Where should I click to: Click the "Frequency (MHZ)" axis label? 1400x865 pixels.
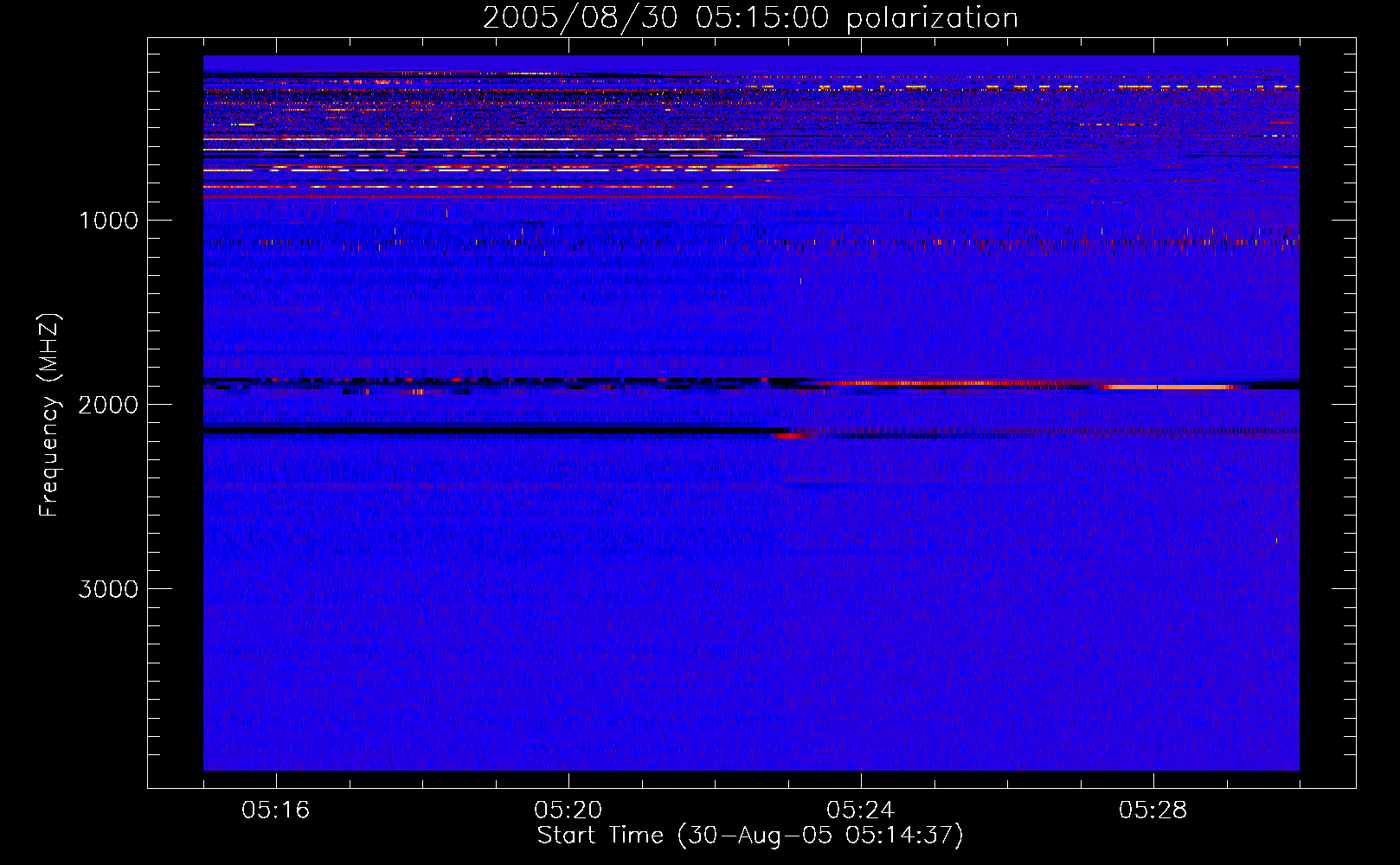[x=49, y=415]
